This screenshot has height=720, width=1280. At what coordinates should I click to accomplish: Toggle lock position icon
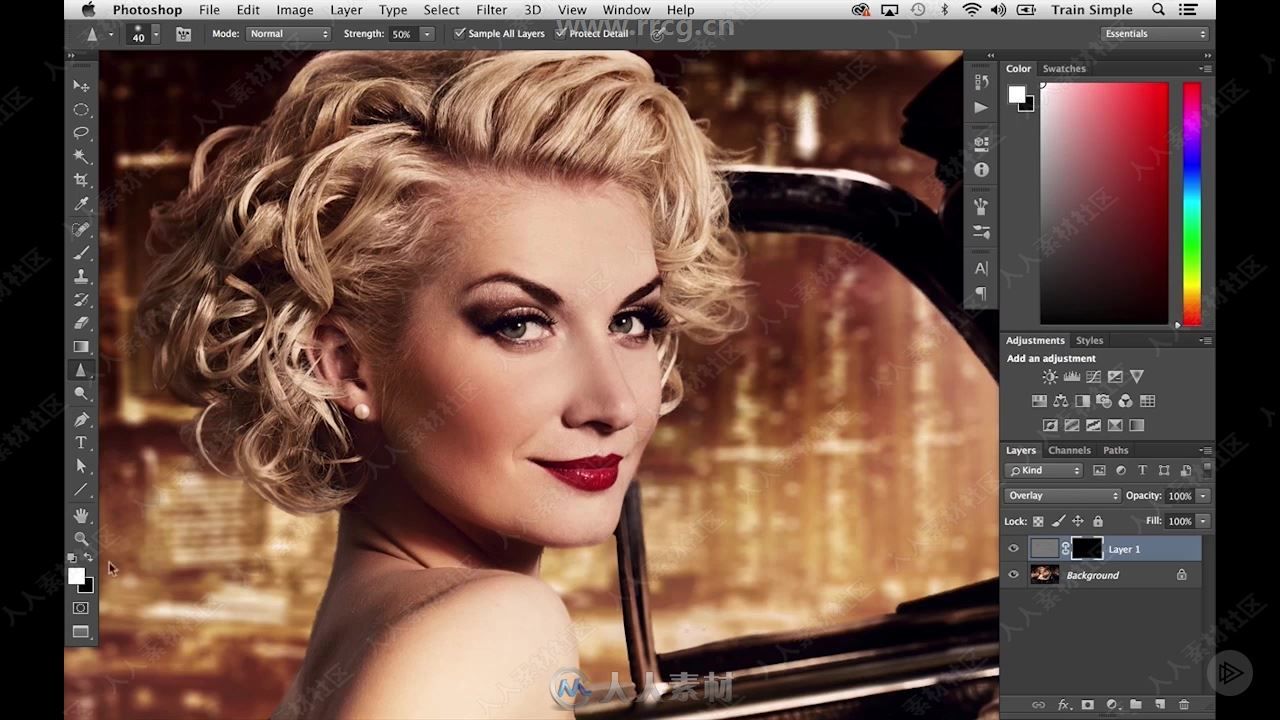1078,521
